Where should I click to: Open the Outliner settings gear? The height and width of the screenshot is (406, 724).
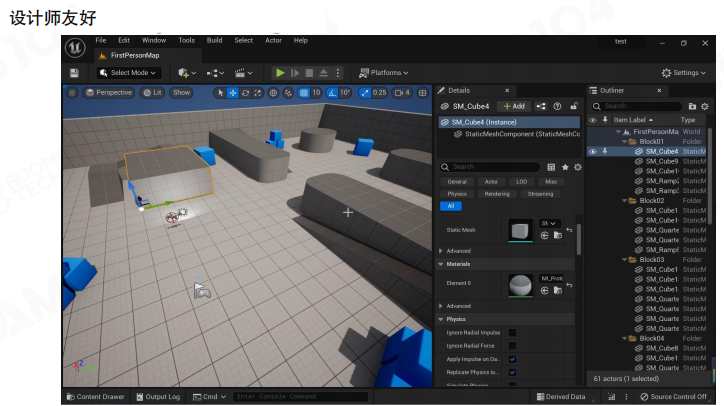(705, 106)
